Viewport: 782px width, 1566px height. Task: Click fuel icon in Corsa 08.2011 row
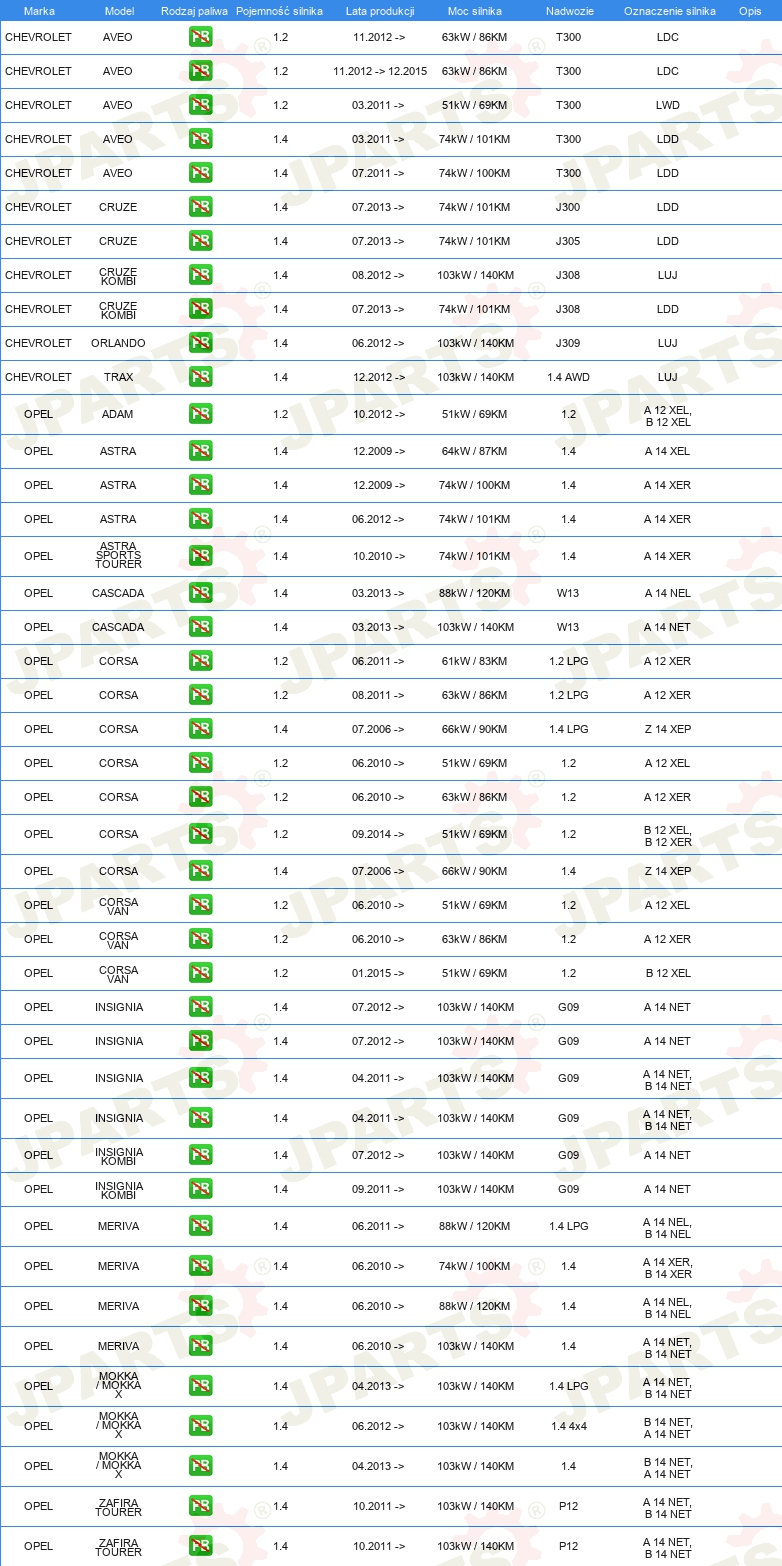click(x=200, y=695)
